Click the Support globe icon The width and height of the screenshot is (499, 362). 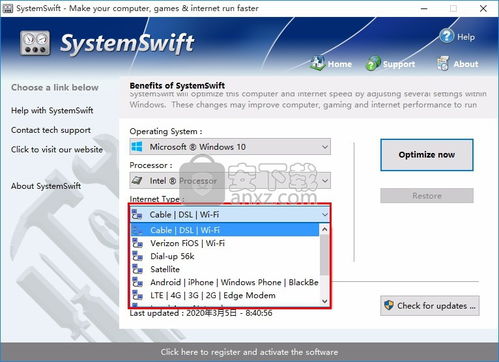[373, 63]
